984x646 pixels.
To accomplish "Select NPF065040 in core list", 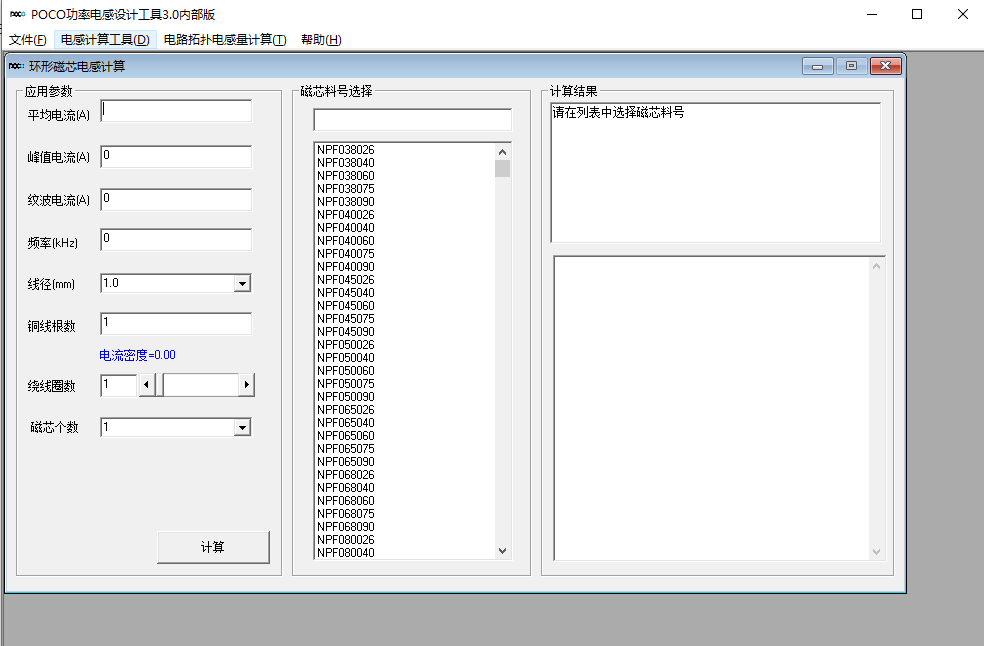I will 405,423.
